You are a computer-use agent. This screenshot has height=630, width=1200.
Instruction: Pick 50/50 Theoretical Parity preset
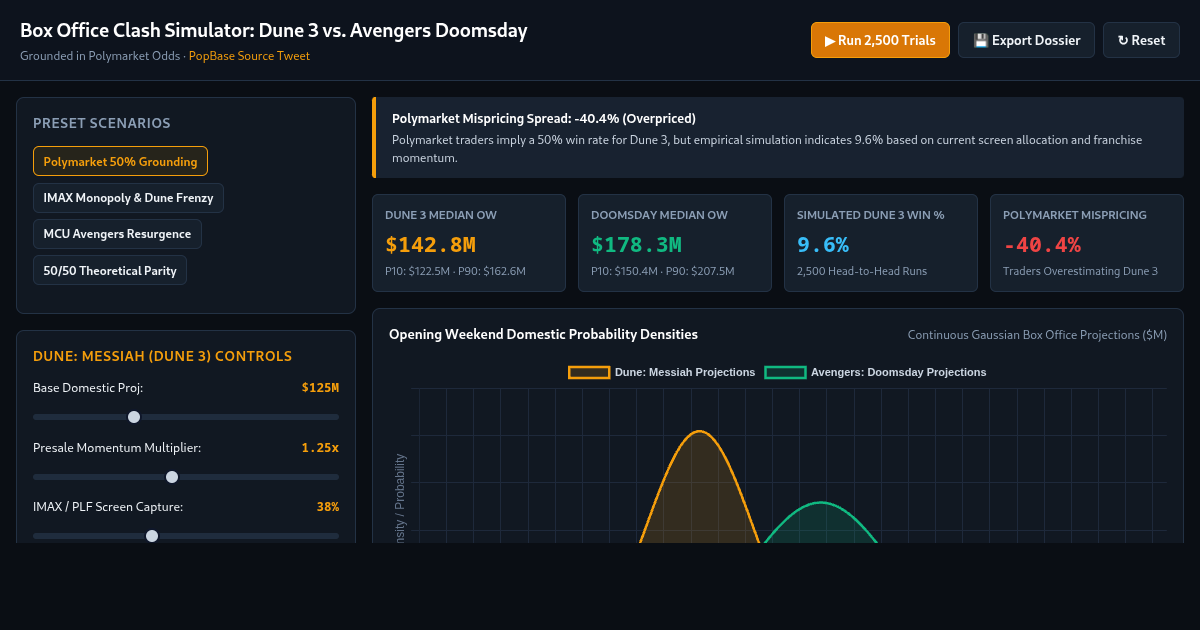[x=110, y=270]
